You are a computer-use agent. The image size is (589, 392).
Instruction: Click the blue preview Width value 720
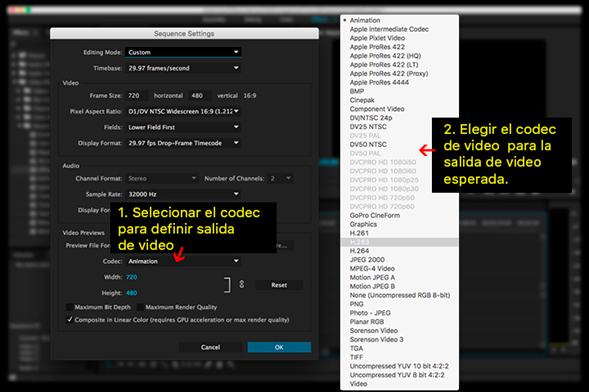(131, 277)
